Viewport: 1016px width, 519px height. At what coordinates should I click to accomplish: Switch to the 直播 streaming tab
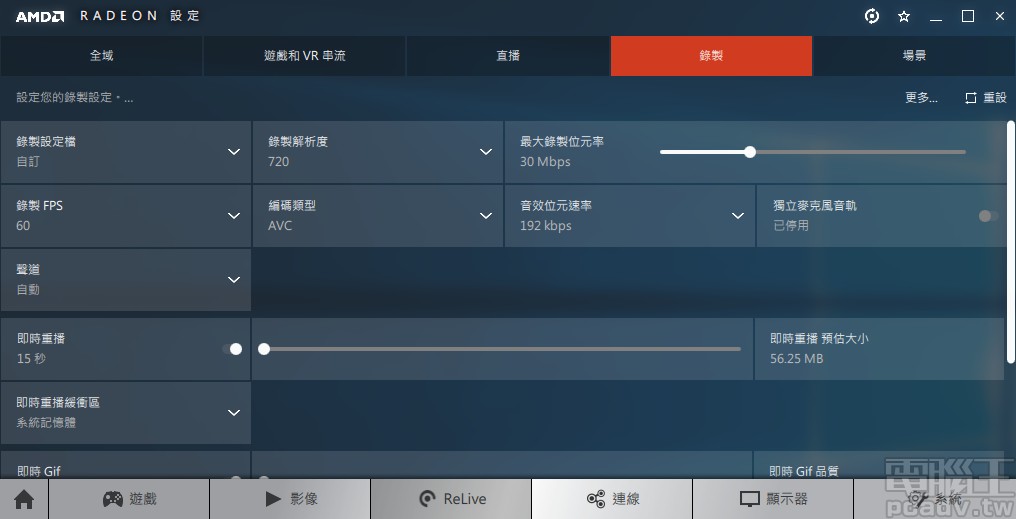tap(508, 56)
